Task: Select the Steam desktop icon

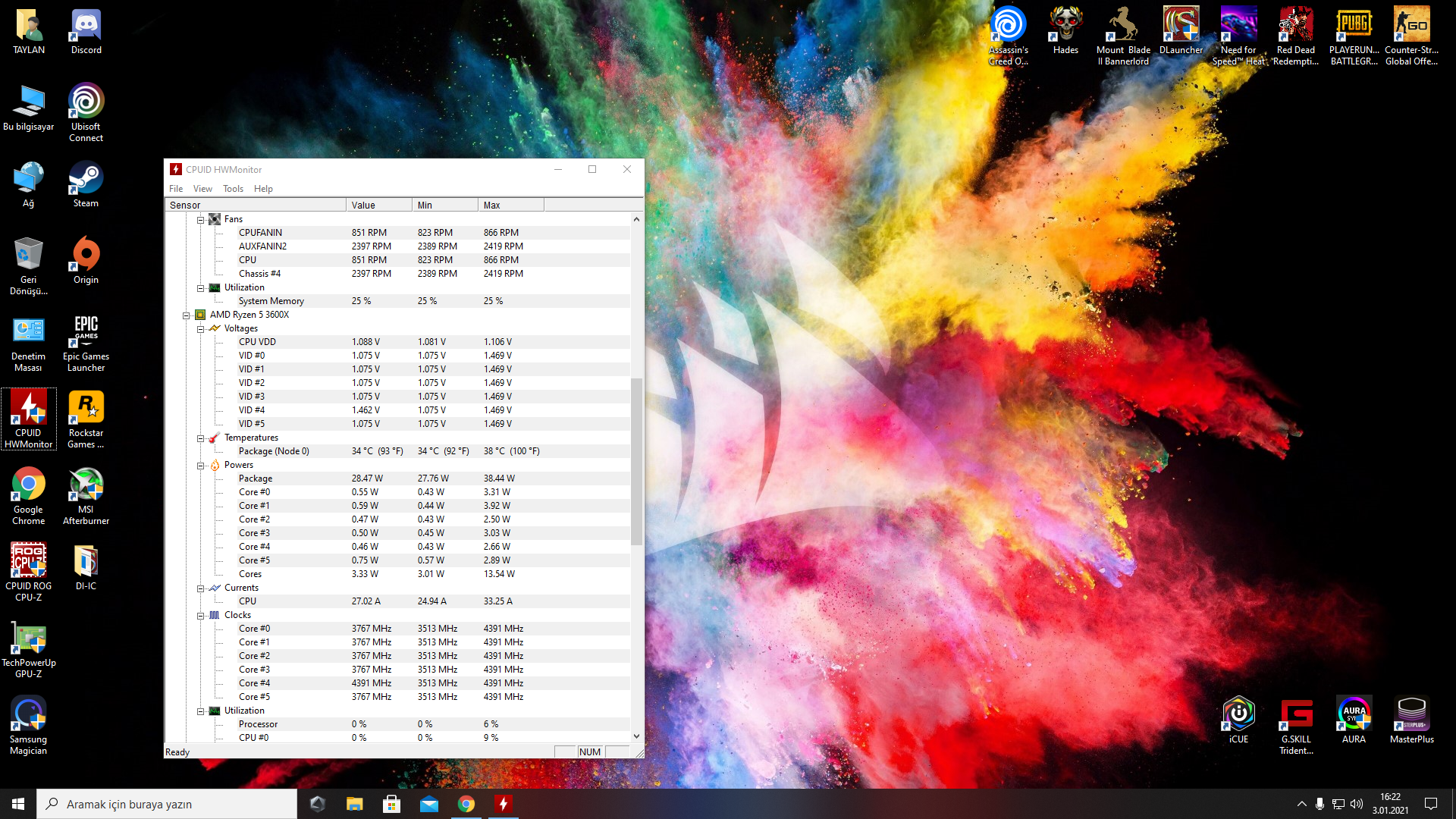Action: 86,185
